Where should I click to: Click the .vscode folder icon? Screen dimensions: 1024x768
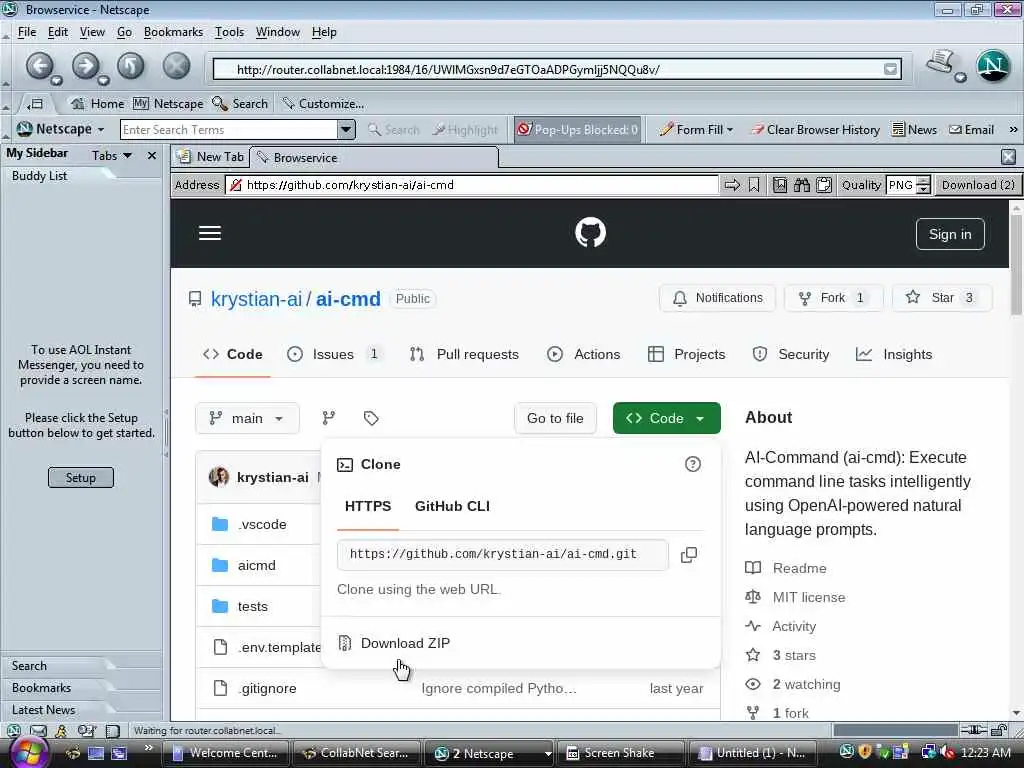220,524
